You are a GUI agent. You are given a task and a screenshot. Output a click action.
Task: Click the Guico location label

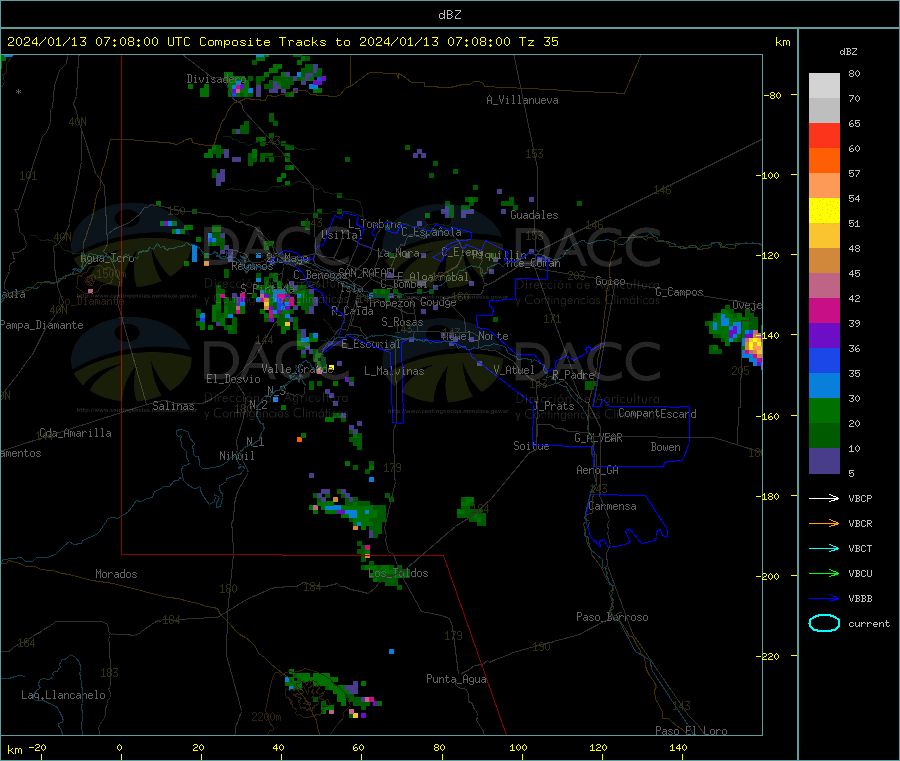click(x=610, y=281)
